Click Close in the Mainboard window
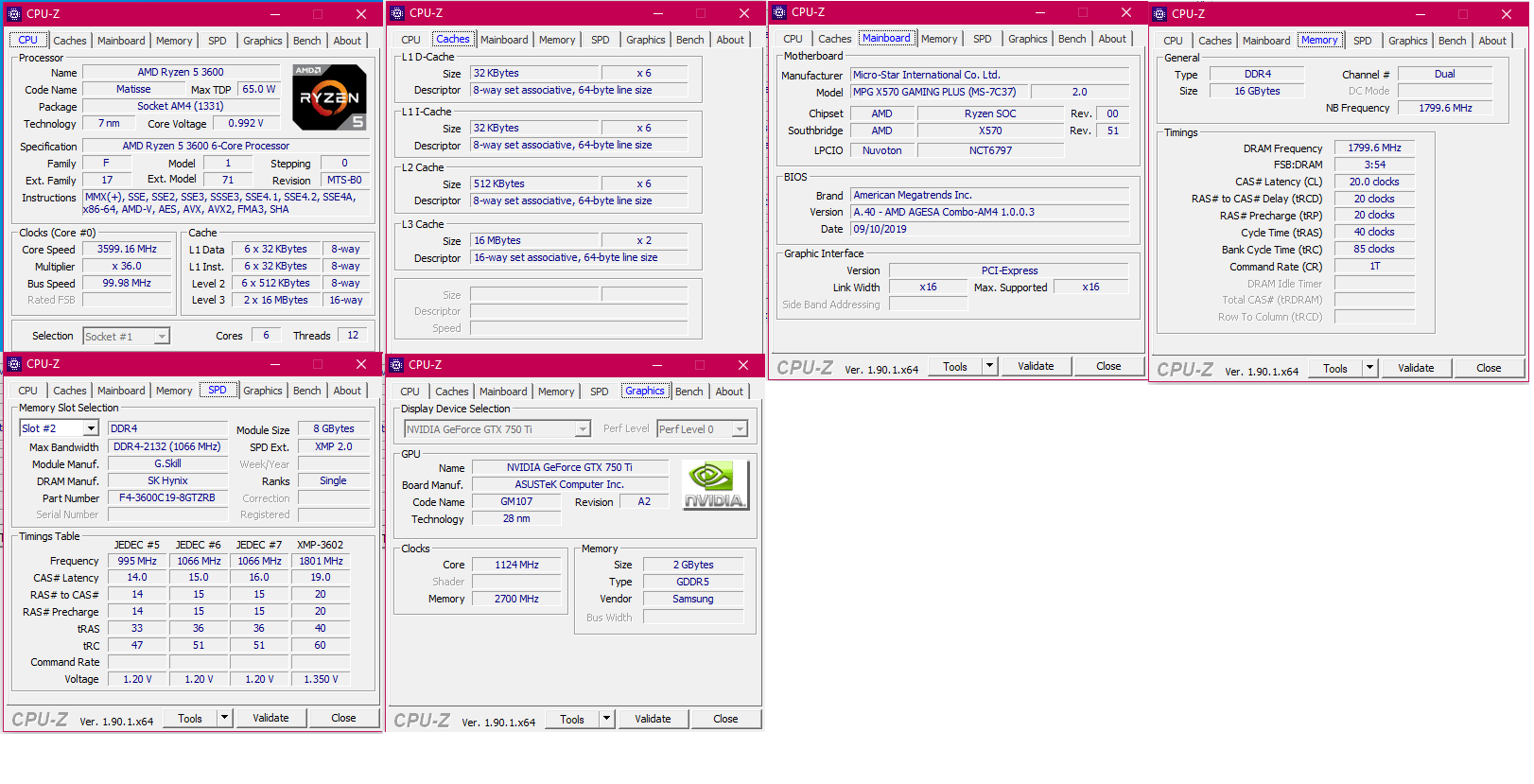This screenshot has width=1534, height=784. pyautogui.click(x=1108, y=366)
